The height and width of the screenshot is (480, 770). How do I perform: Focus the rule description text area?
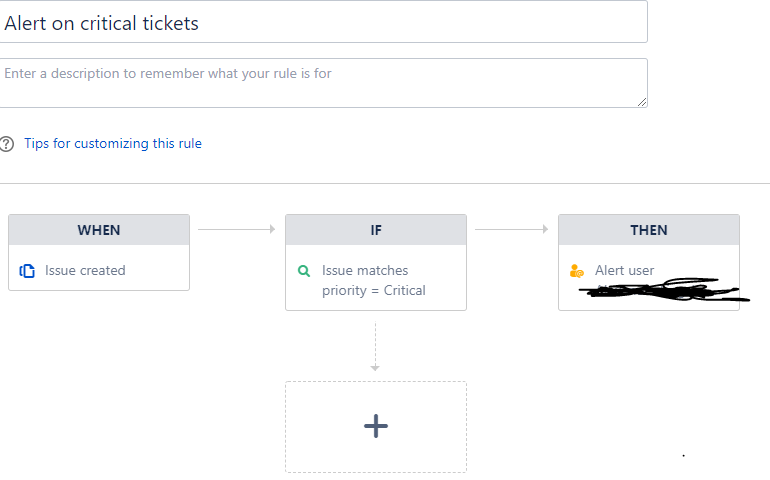pos(322,83)
